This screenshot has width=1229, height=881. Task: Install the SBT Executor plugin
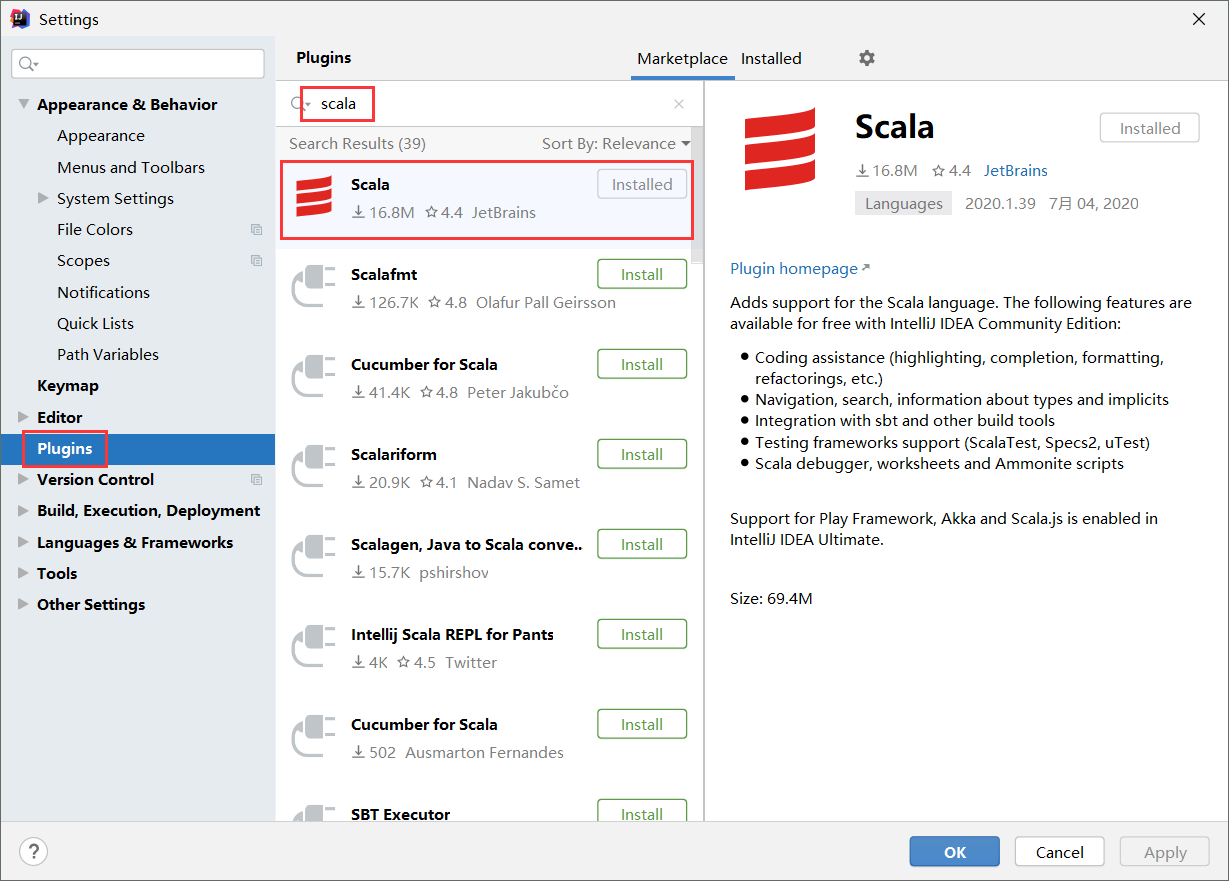click(x=642, y=811)
